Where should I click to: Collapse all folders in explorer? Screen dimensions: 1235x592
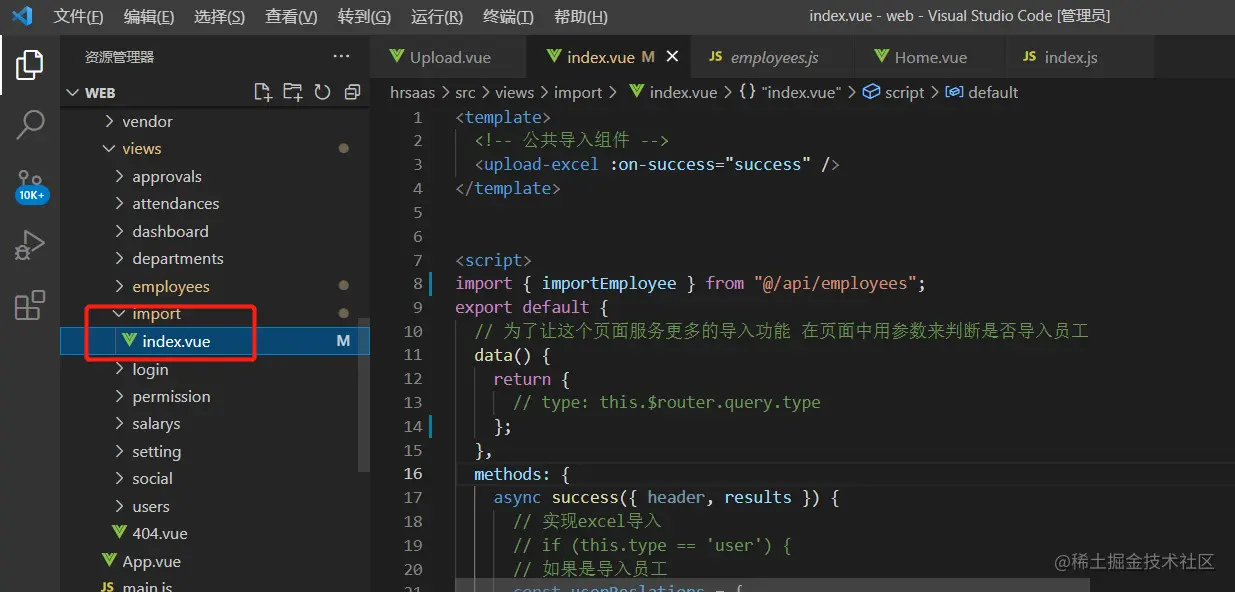pyautogui.click(x=352, y=93)
